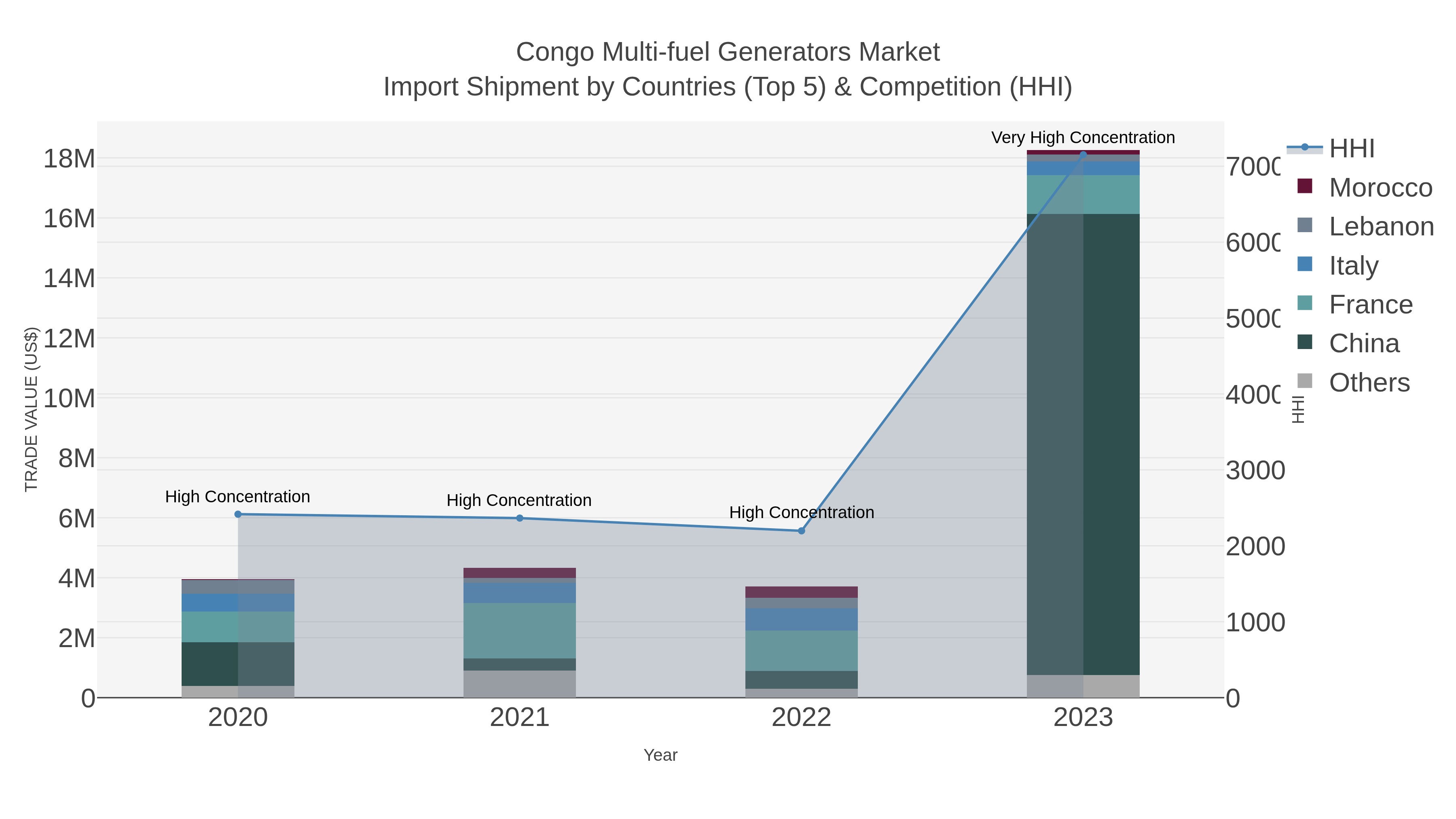Image resolution: width=1456 pixels, height=819 pixels.
Task: Click the 2021 x-axis tick label
Action: tap(520, 718)
